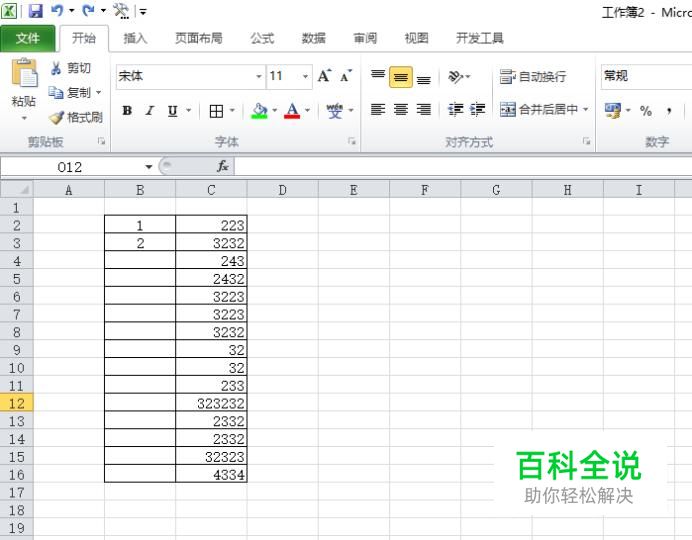This screenshot has width=692, height=540.
Task: Switch to the 插入 tab
Action: [135, 38]
